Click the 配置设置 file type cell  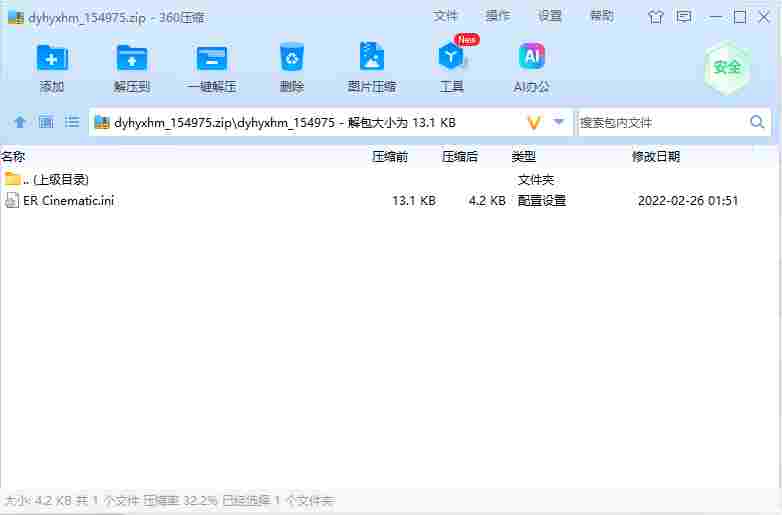[x=542, y=200]
